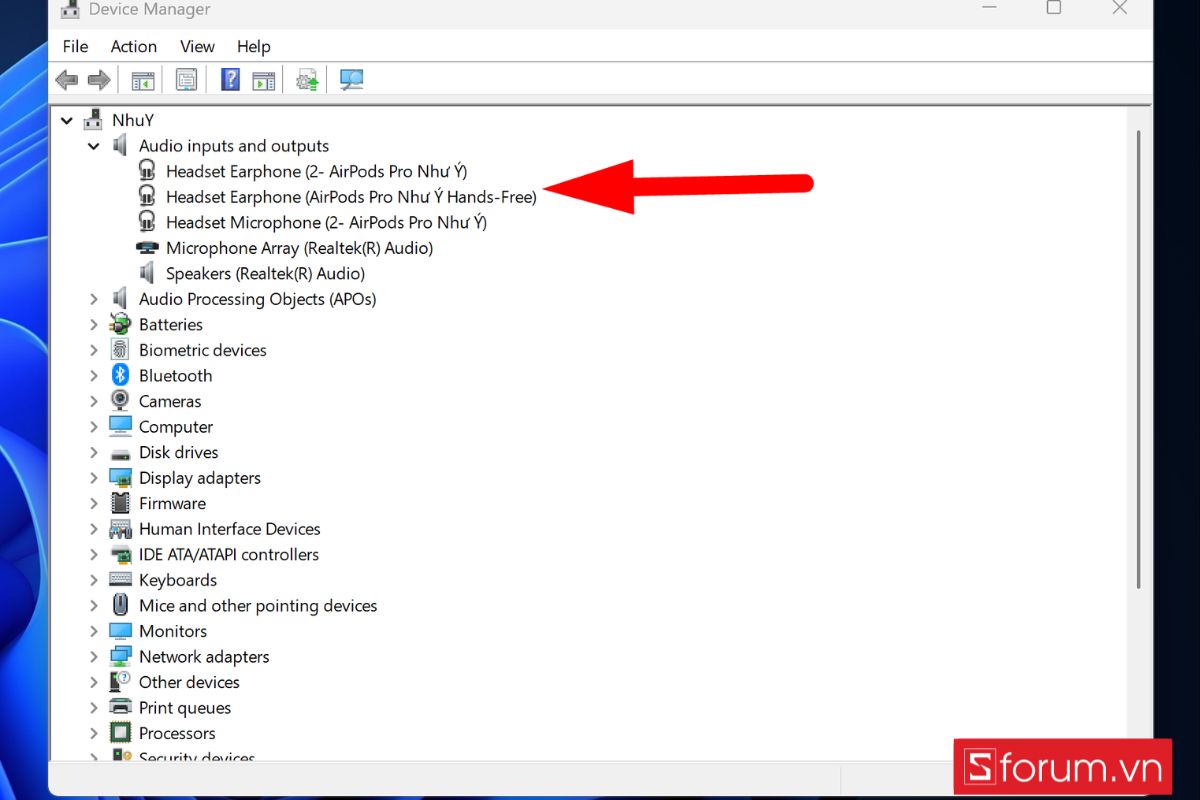The height and width of the screenshot is (800, 1200).
Task: Click the Disk drives icon
Action: (x=120, y=453)
